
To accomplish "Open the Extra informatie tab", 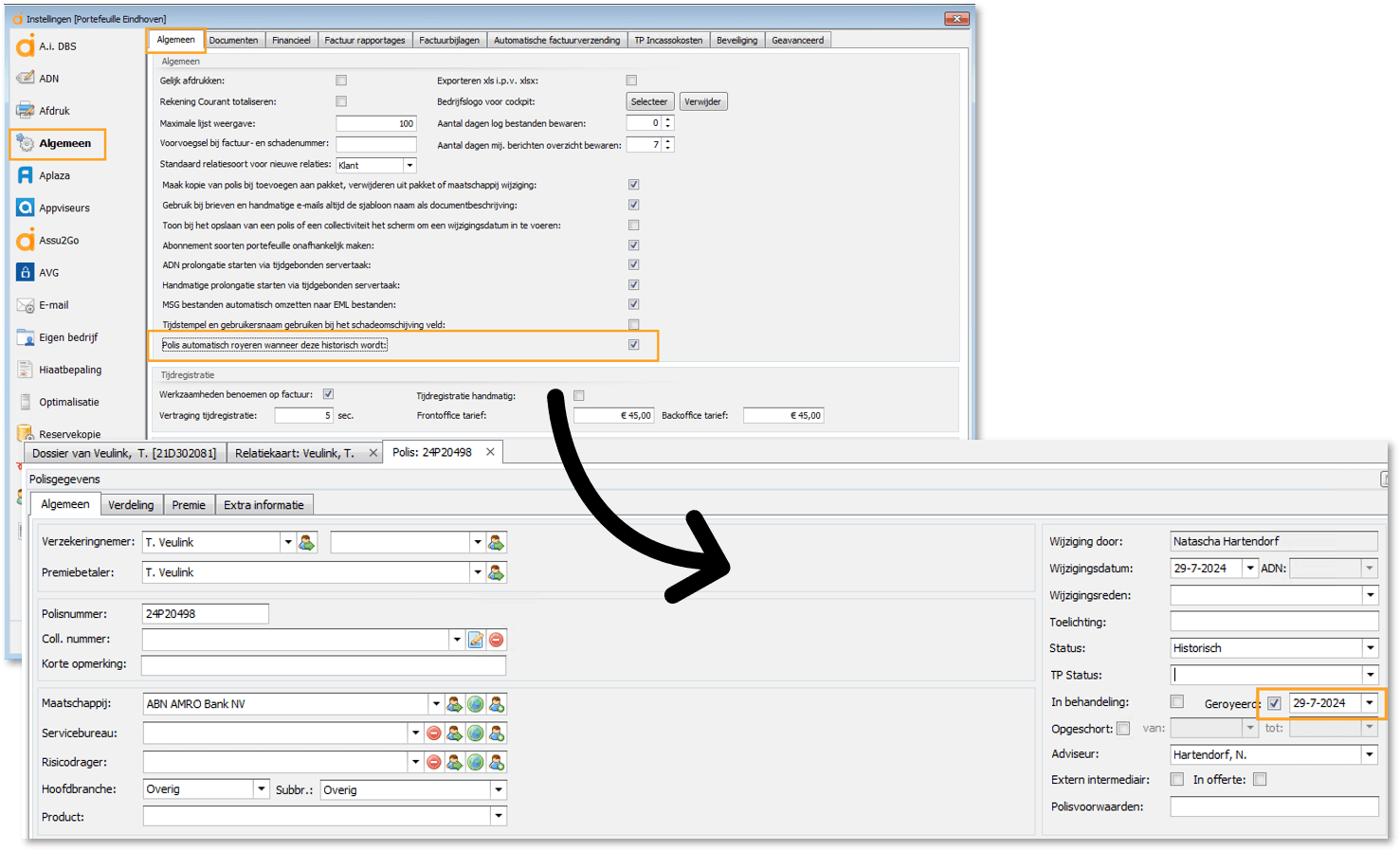I will click(264, 505).
